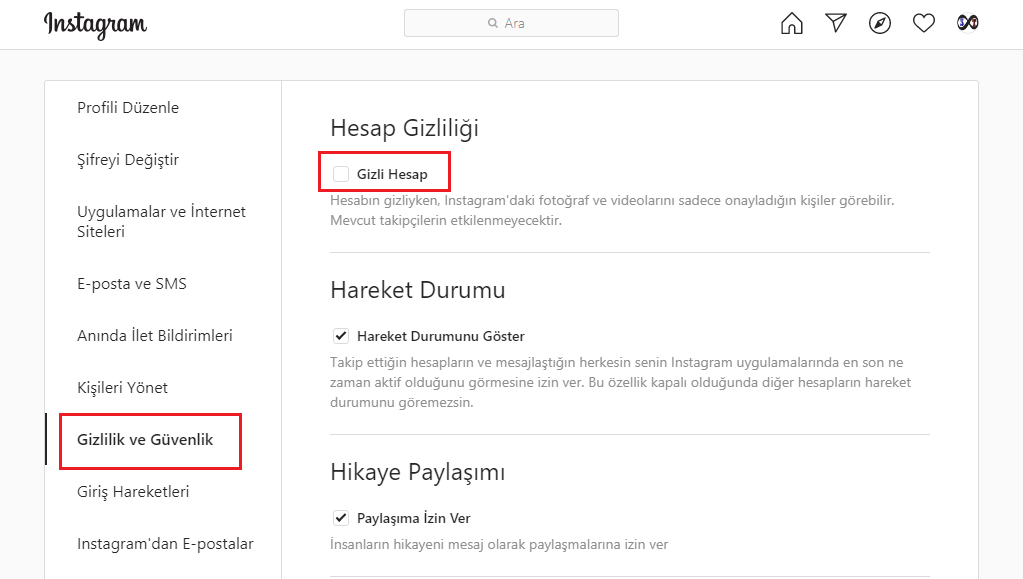Click the Hareket Durumu heading
1023x579 pixels.
[x=418, y=290]
